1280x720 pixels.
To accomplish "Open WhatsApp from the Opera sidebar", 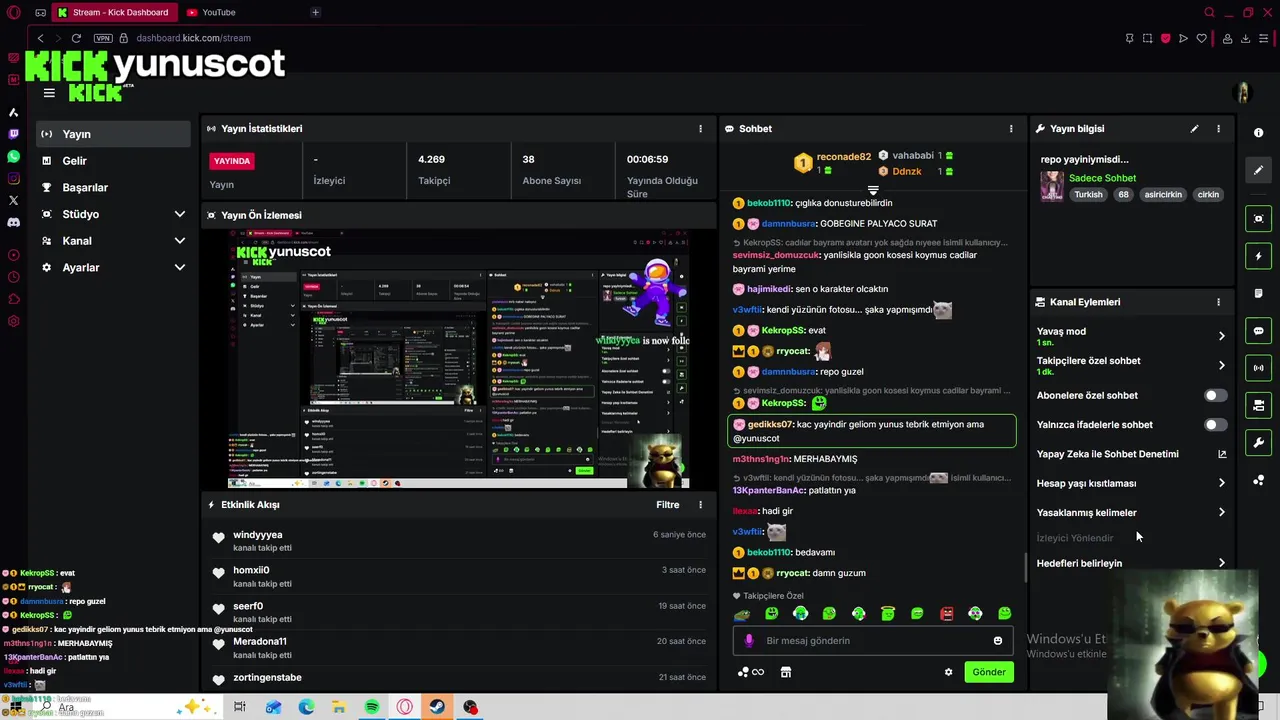I will click(13, 157).
